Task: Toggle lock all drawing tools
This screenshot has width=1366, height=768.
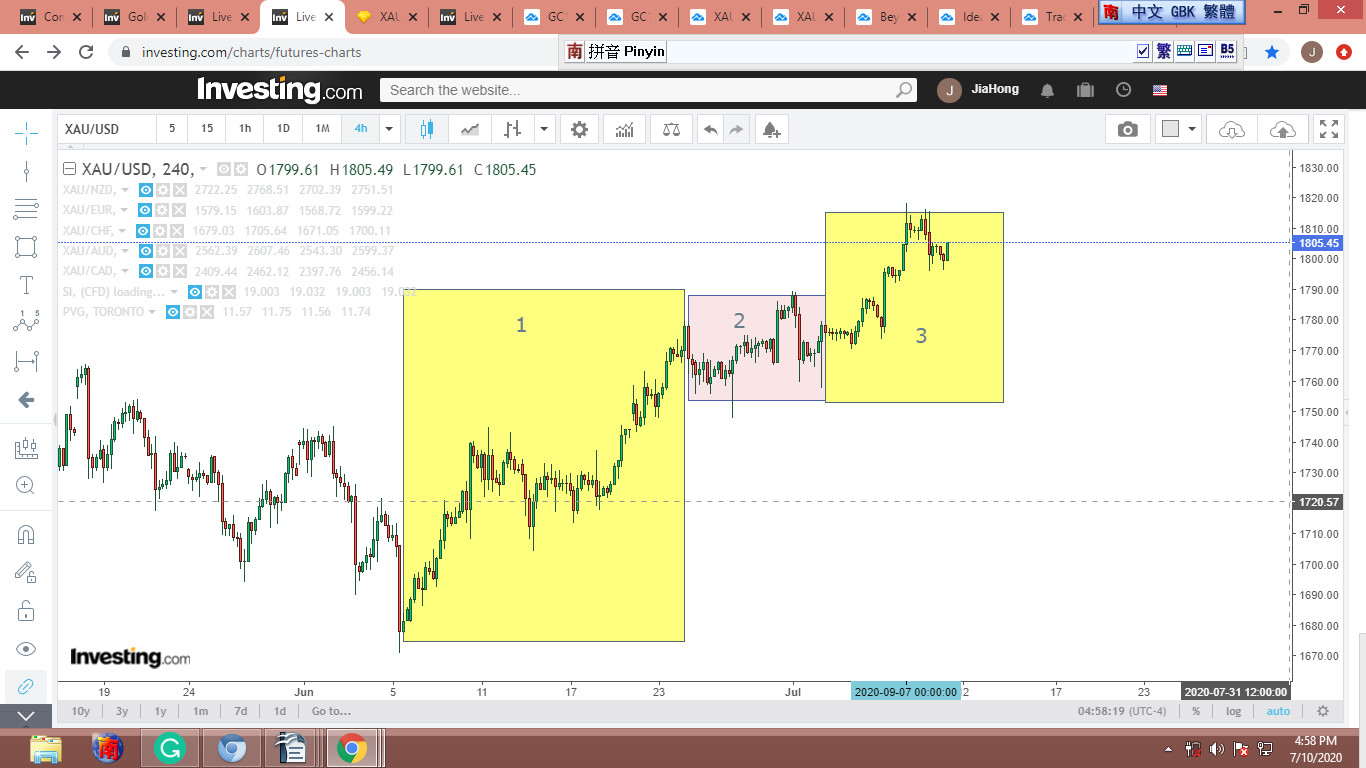Action: click(26, 610)
